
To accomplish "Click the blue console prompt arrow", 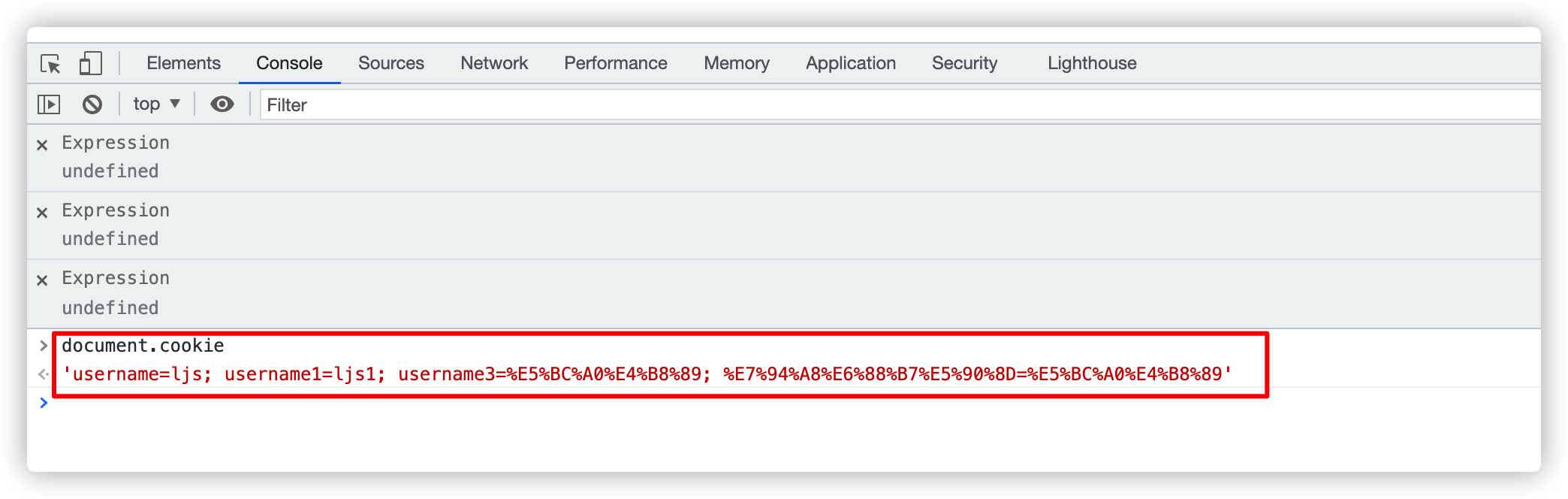I will click(x=44, y=403).
